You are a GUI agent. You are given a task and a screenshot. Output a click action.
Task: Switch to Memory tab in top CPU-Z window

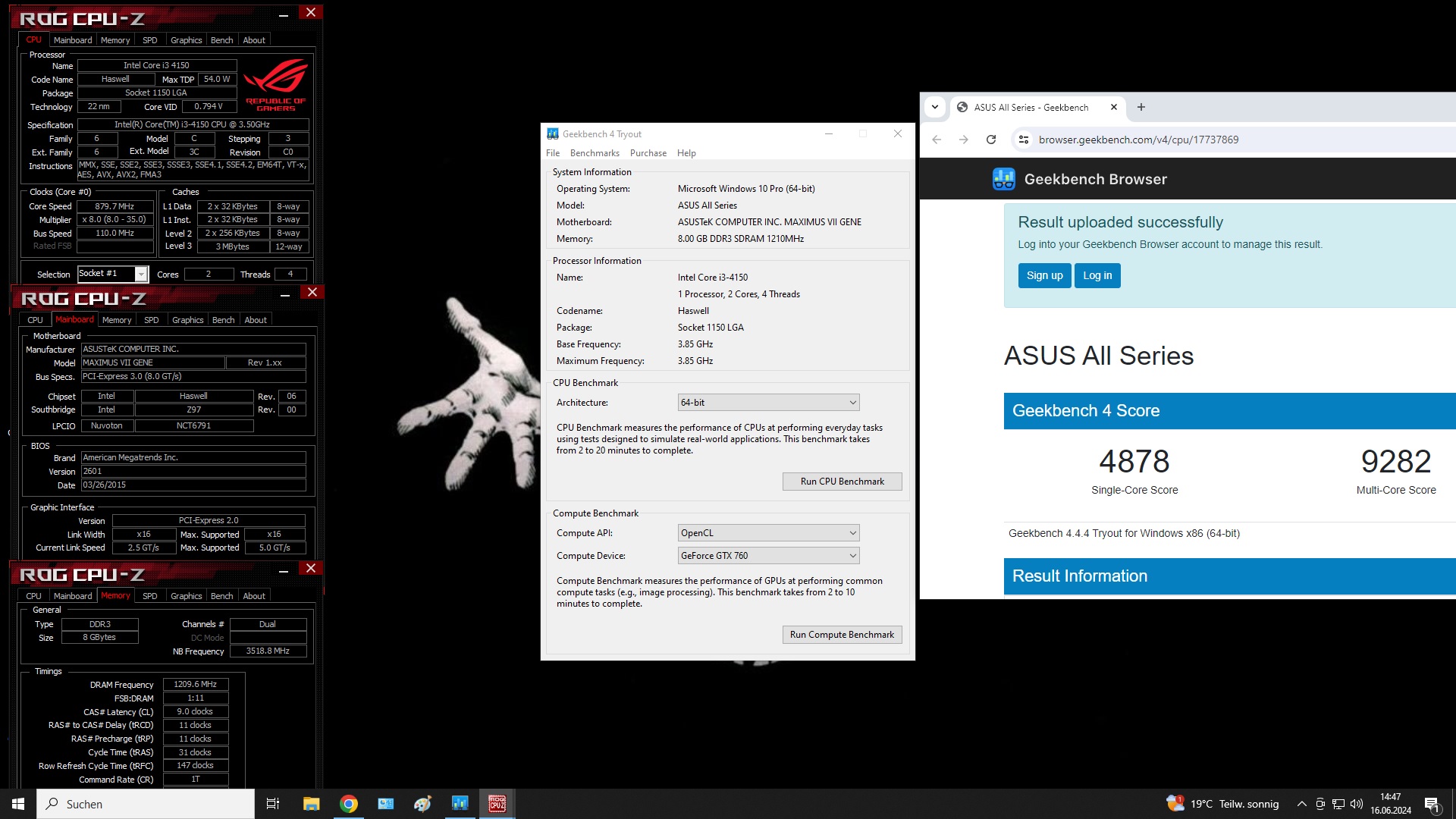click(115, 40)
